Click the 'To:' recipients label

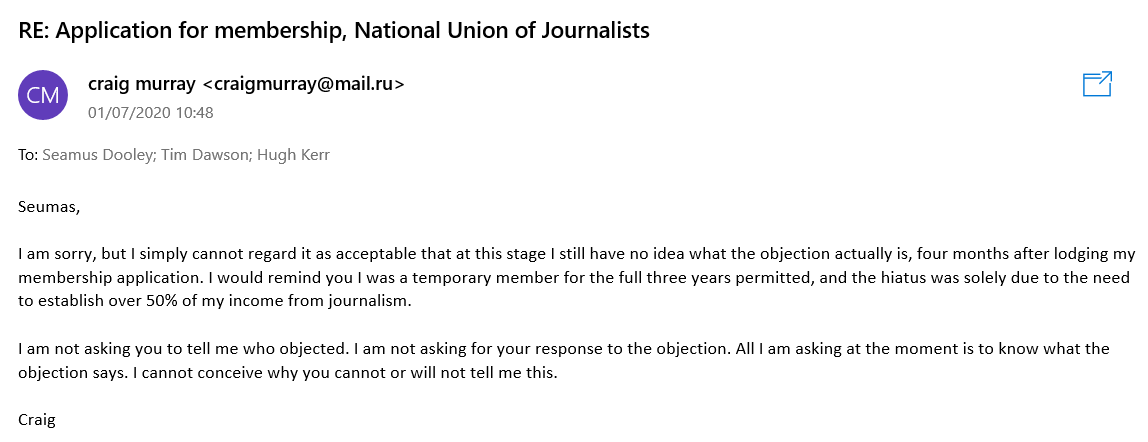pos(28,155)
